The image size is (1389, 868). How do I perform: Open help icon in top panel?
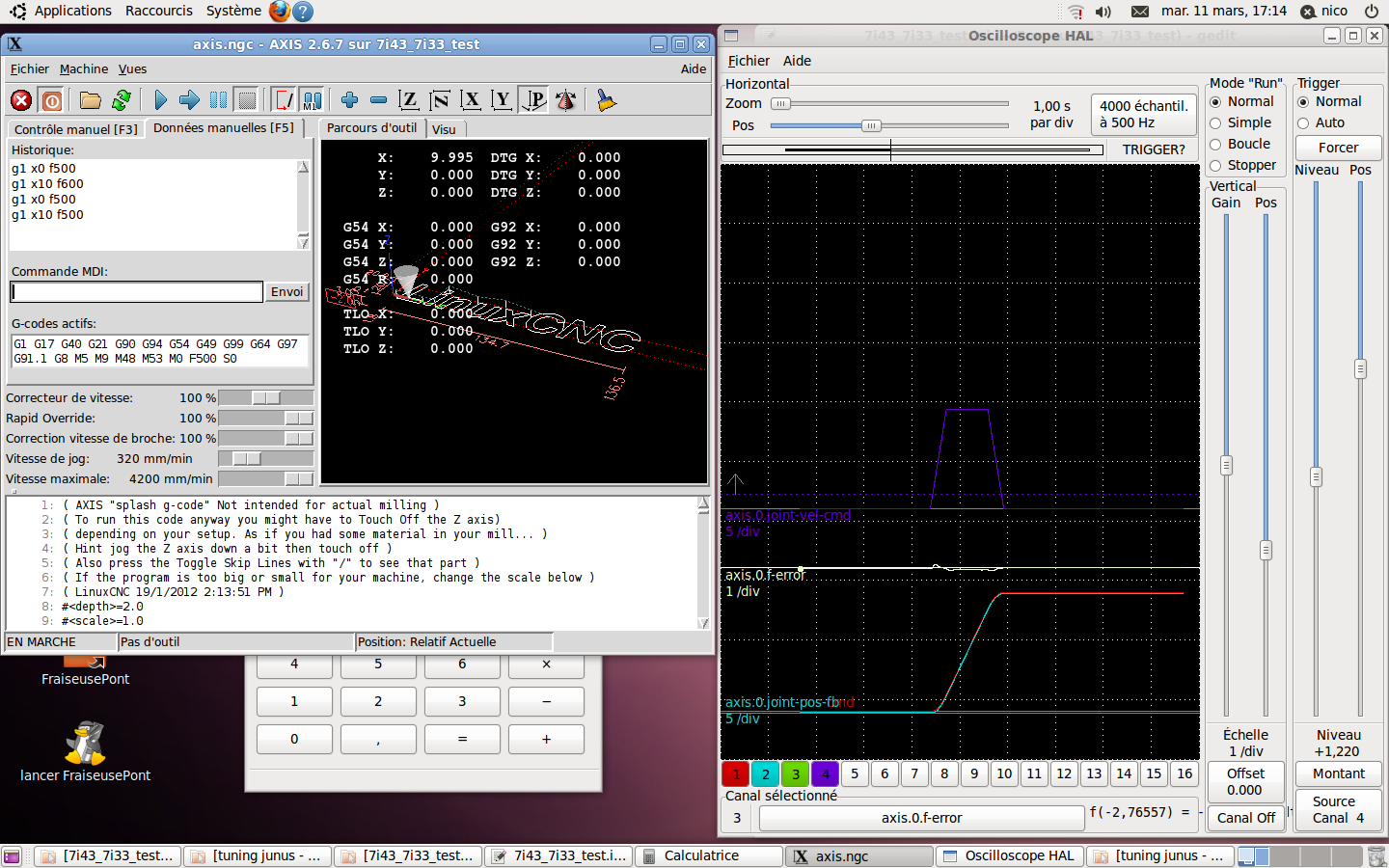(303, 12)
